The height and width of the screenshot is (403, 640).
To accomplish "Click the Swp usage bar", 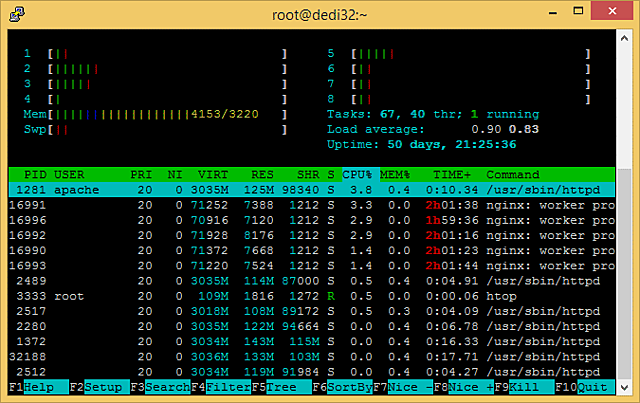I will coord(156,129).
